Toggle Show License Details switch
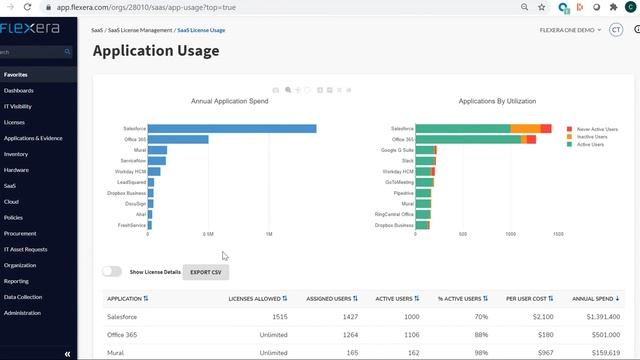Image resolution: width=640 pixels, height=360 pixels. pos(112,271)
